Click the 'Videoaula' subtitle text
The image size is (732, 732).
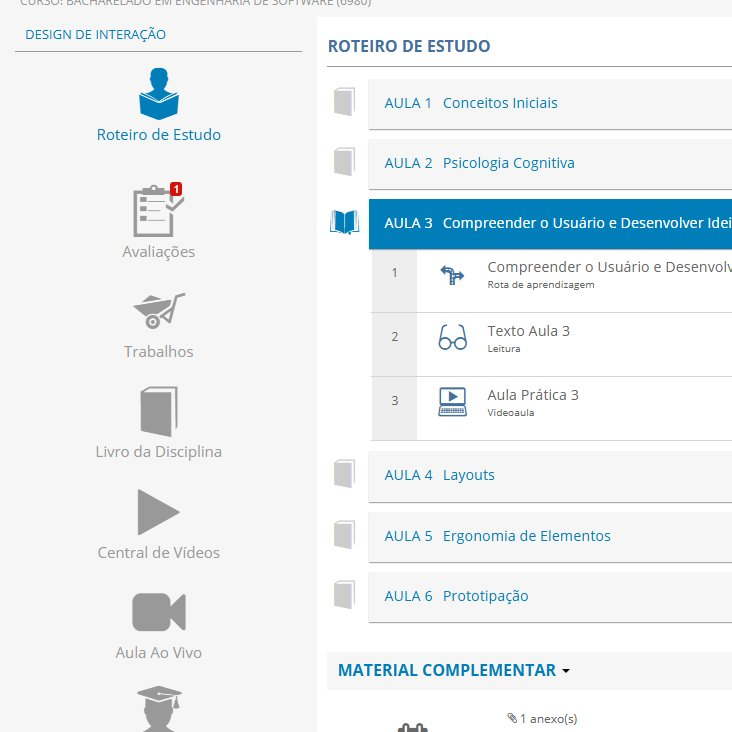tap(511, 413)
